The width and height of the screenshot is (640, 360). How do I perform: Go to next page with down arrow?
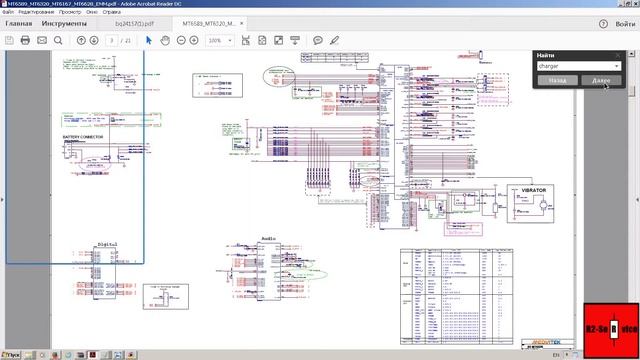coord(94,40)
